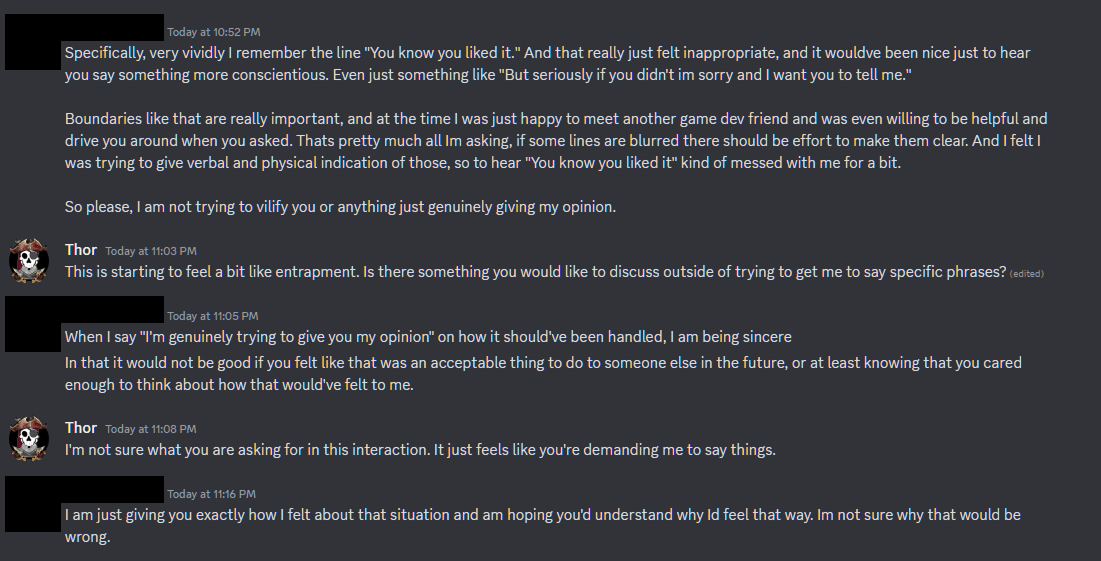Click the 'Today at 11:08 PM' timestamp
Screen dimensions: 1101x561
151,428
